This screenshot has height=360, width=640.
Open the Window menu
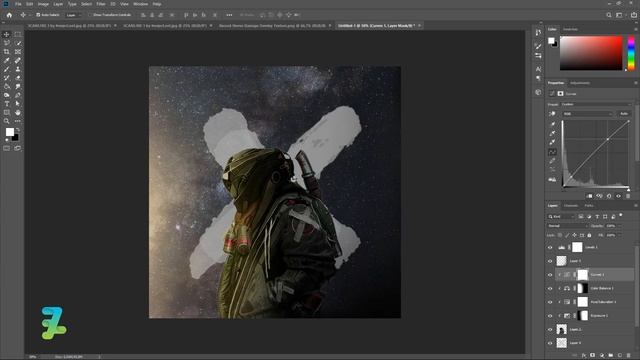point(140,4)
